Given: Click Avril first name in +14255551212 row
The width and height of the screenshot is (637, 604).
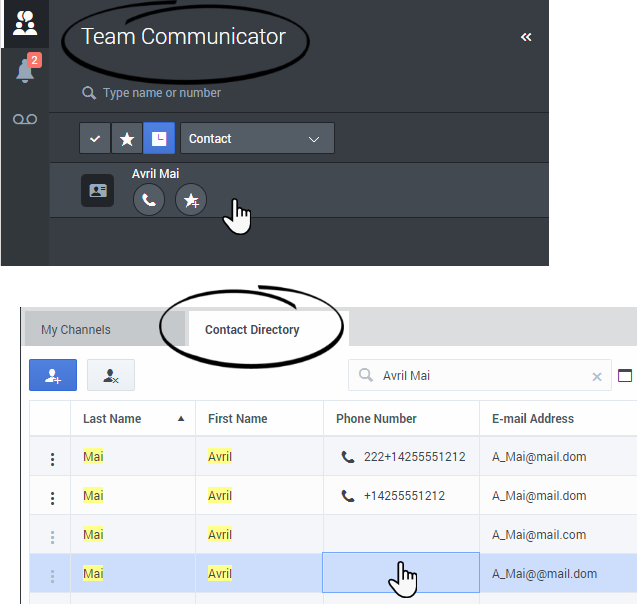Looking at the screenshot, I should [220, 496].
